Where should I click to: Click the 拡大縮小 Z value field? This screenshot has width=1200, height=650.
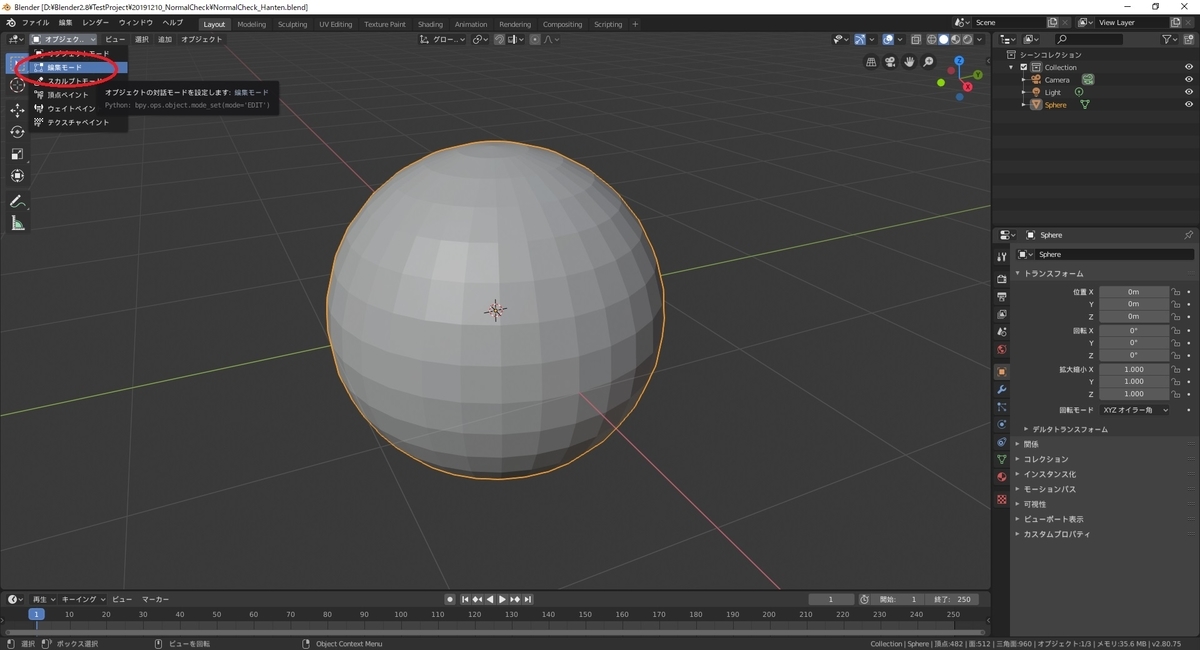coord(1134,394)
